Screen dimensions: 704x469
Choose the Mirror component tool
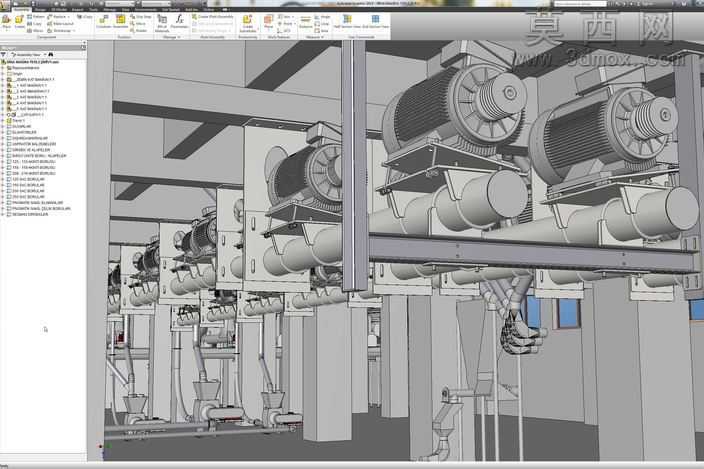[35, 31]
